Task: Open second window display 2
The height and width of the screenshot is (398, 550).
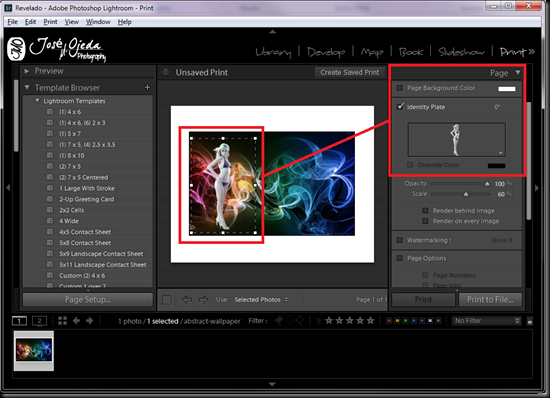Action: coord(39,321)
